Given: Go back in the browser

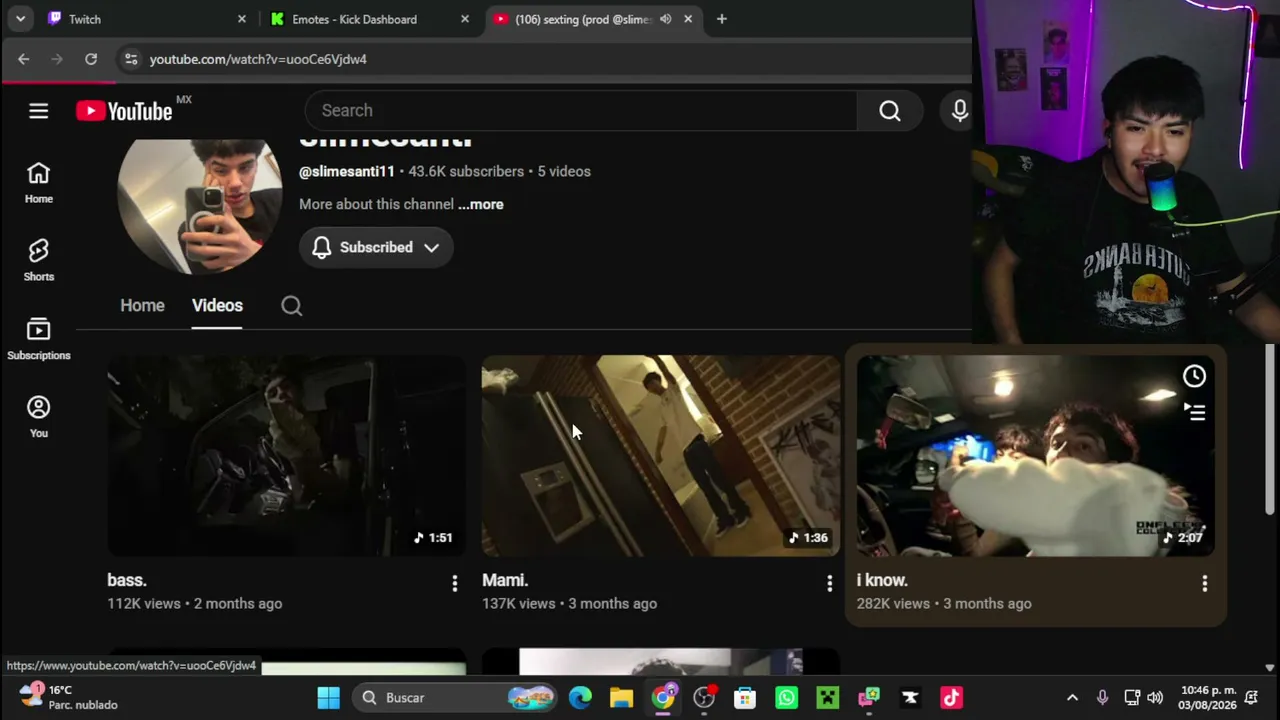Looking at the screenshot, I should pyautogui.click(x=23, y=59).
